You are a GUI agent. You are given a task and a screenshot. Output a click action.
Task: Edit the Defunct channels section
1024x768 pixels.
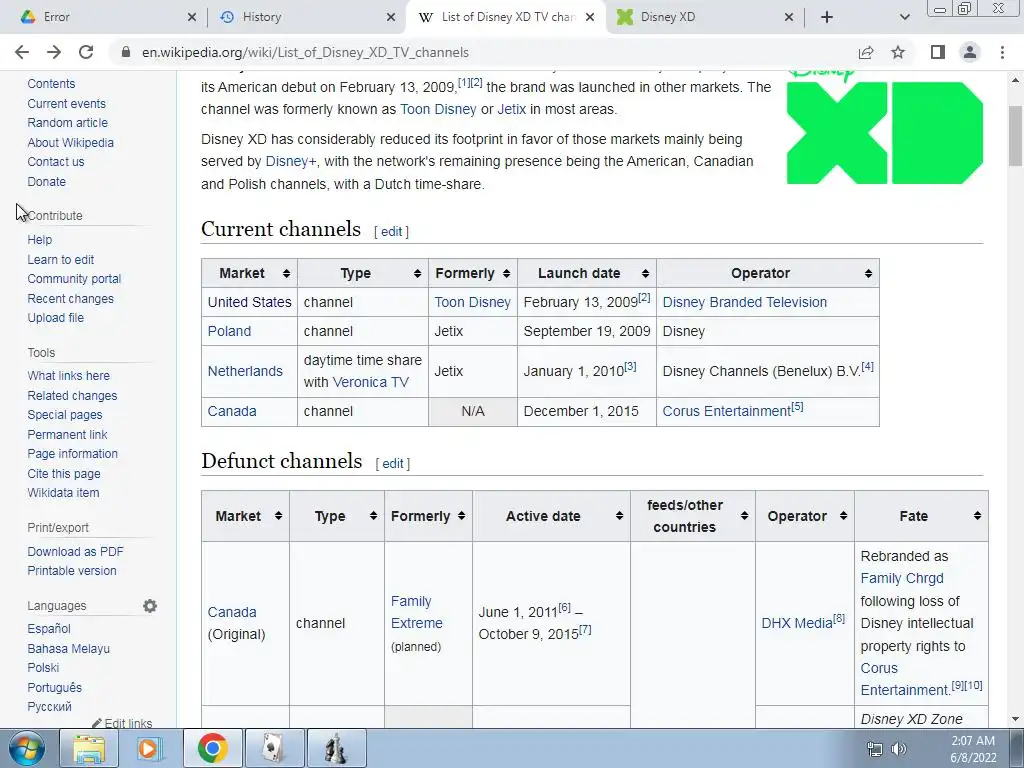pos(392,463)
